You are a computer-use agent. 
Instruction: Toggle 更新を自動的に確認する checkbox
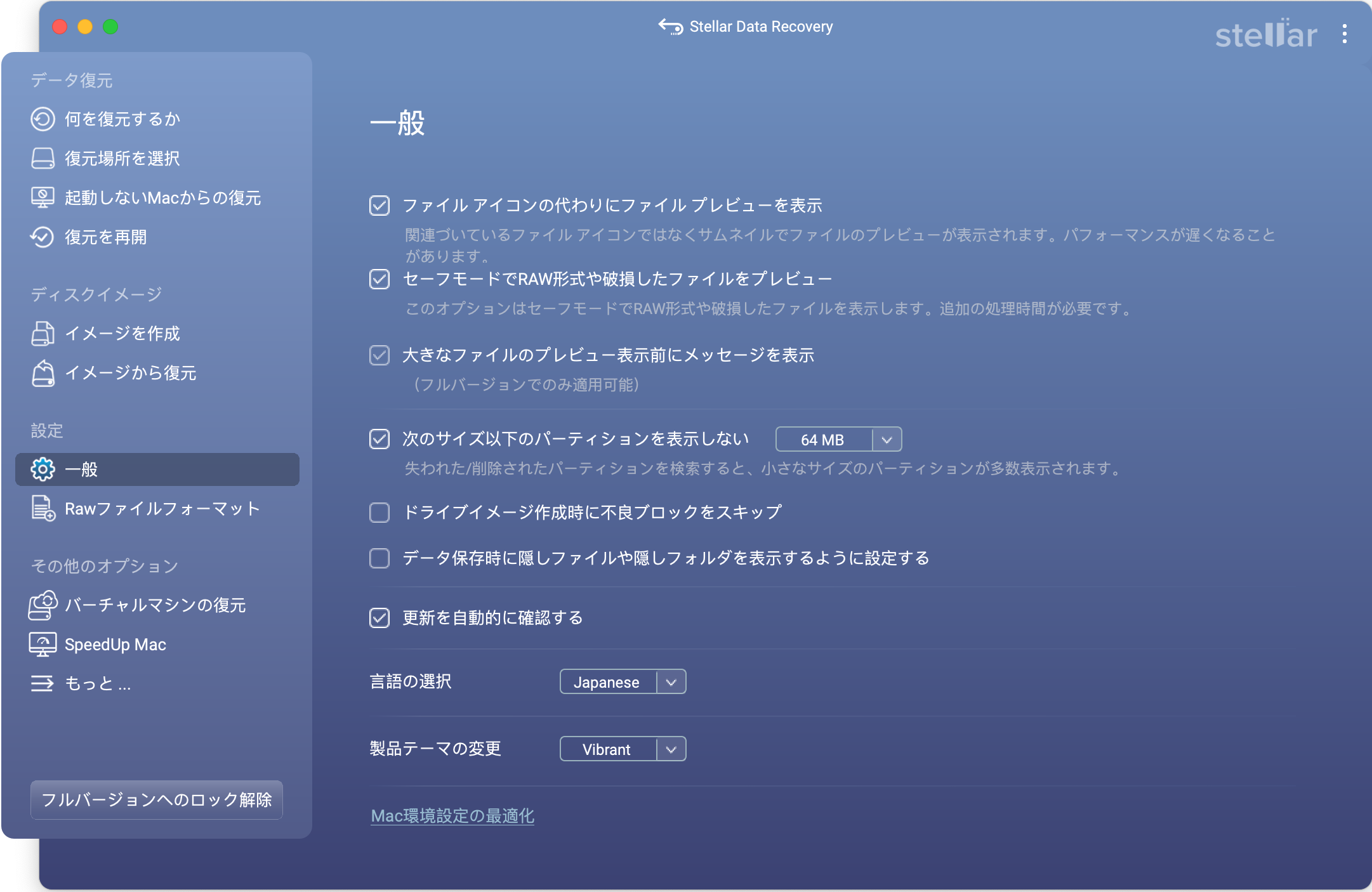pos(379,618)
